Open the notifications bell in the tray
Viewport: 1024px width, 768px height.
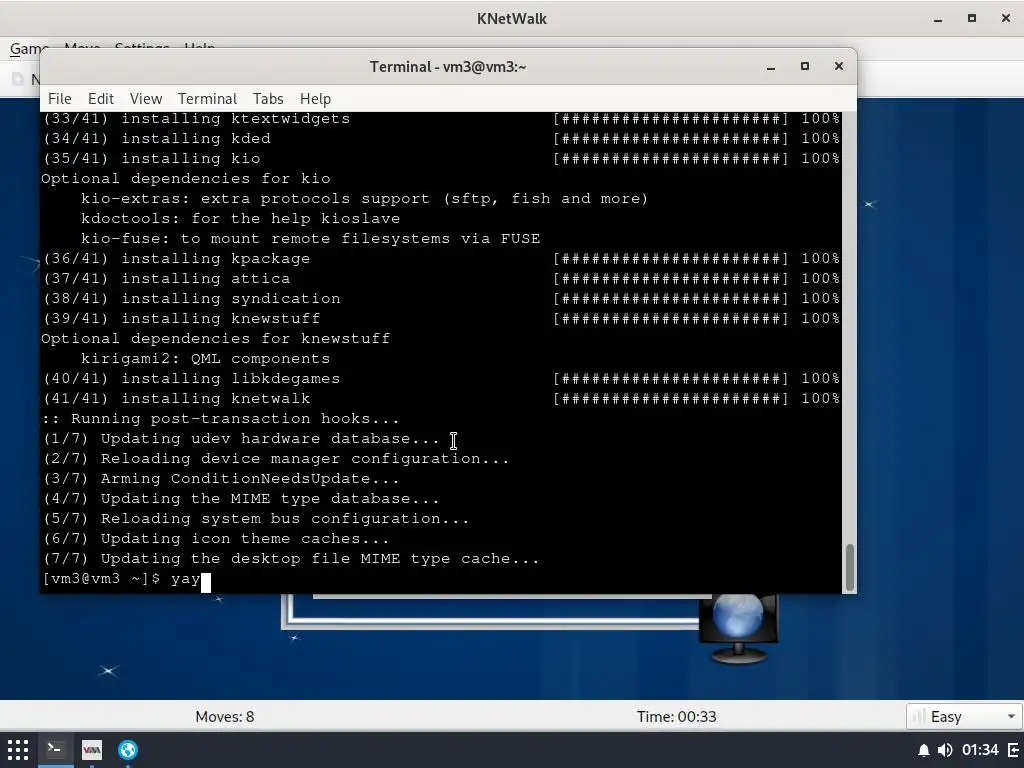pyautogui.click(x=923, y=750)
